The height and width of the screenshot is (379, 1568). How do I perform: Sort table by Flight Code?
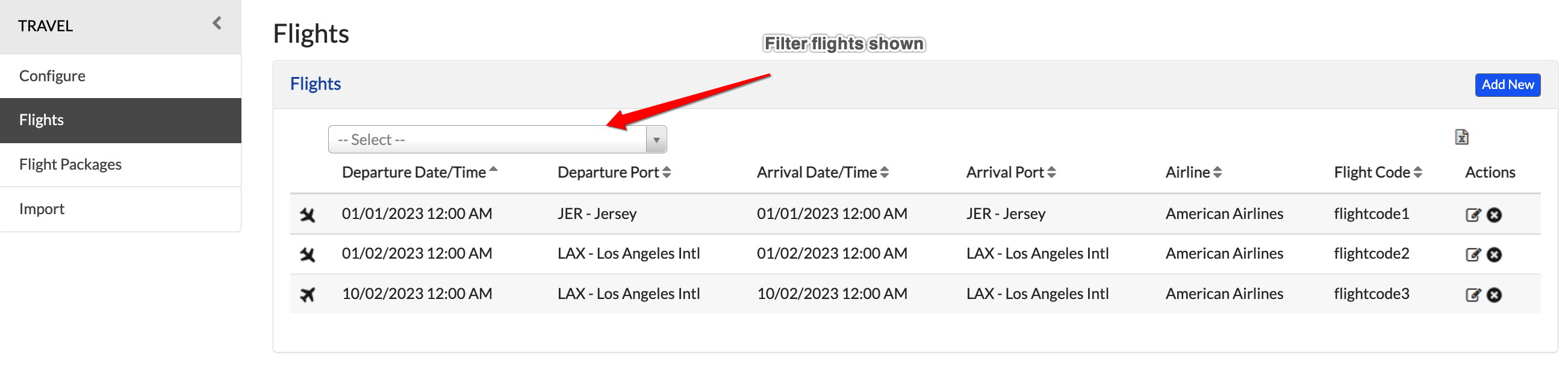point(1378,172)
